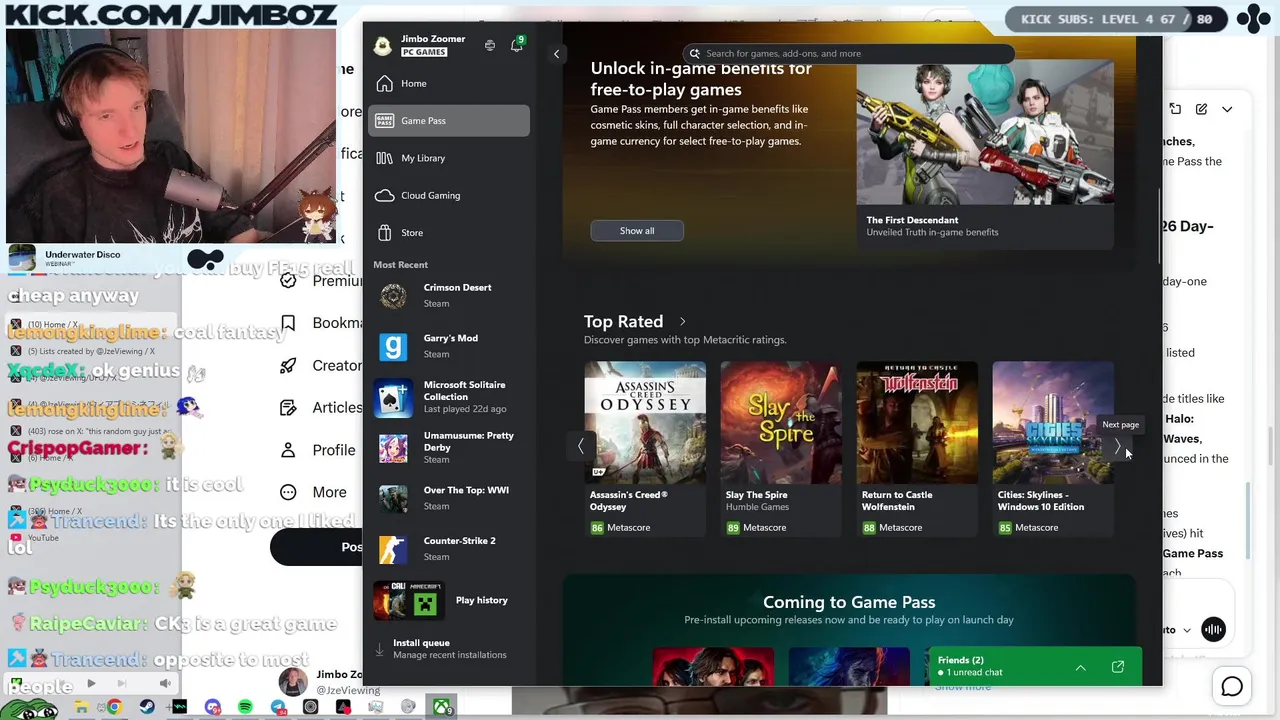This screenshot has height=720, width=1280.
Task: Open the notifications bell with badge
Action: pyautogui.click(x=517, y=45)
